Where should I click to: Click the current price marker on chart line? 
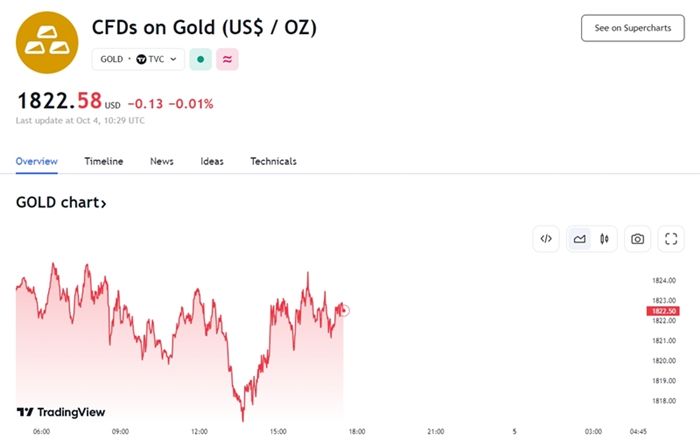344,310
